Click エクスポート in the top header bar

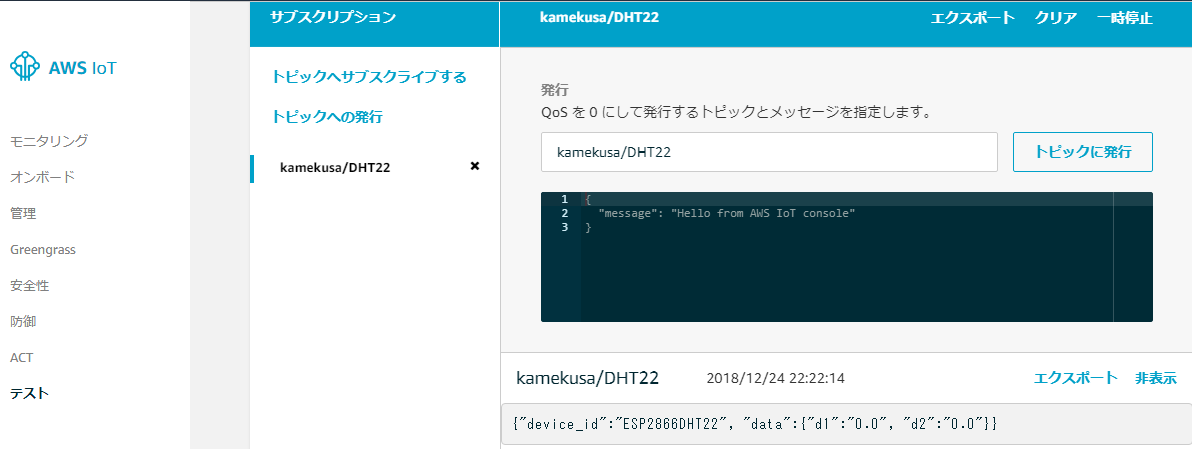click(x=973, y=18)
